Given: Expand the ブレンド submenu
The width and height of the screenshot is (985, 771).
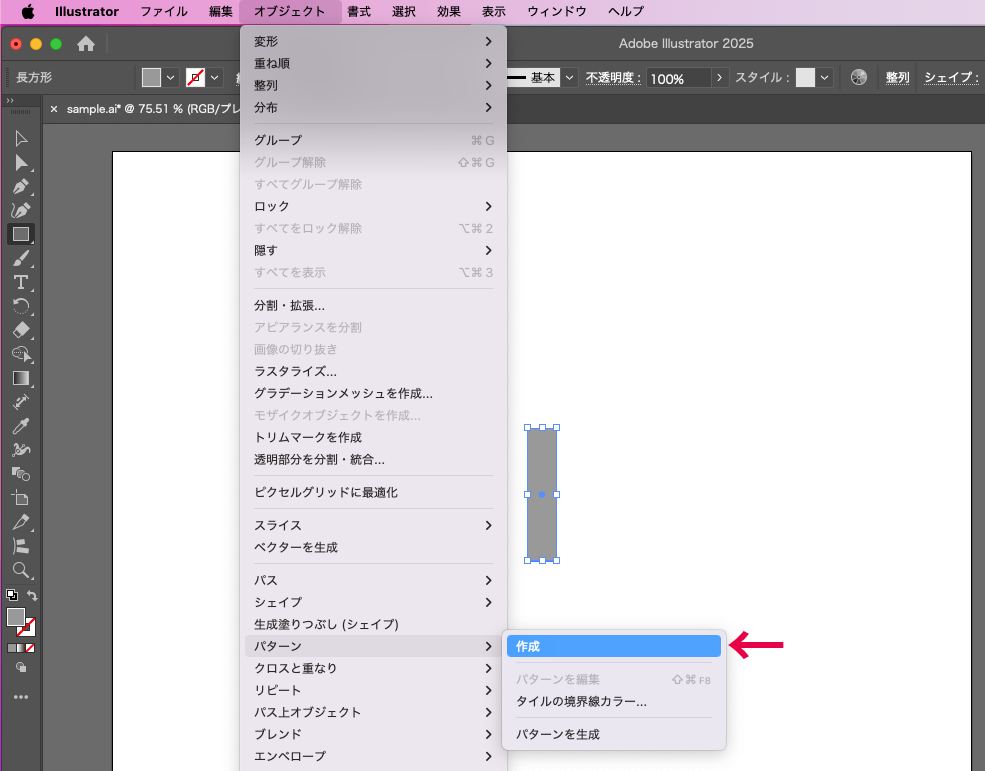Looking at the screenshot, I should (x=373, y=734).
